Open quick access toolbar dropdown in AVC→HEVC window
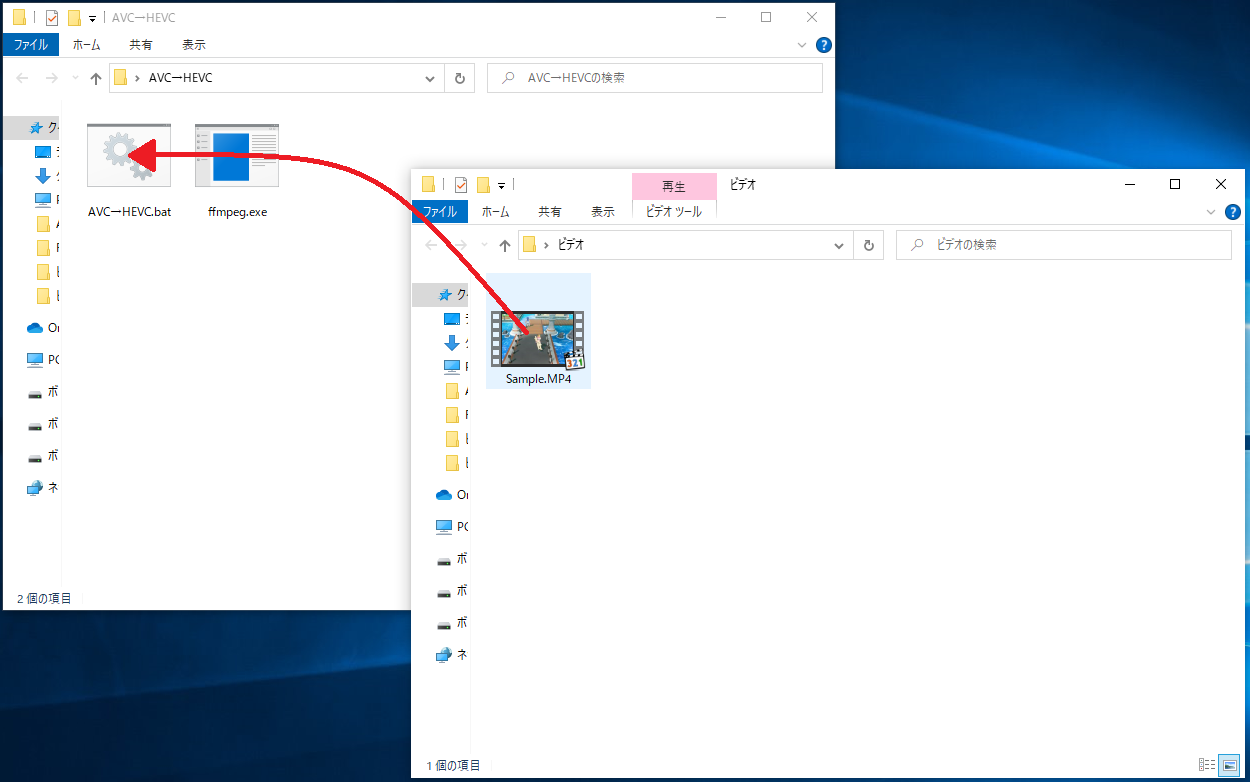1250x782 pixels. coord(92,18)
